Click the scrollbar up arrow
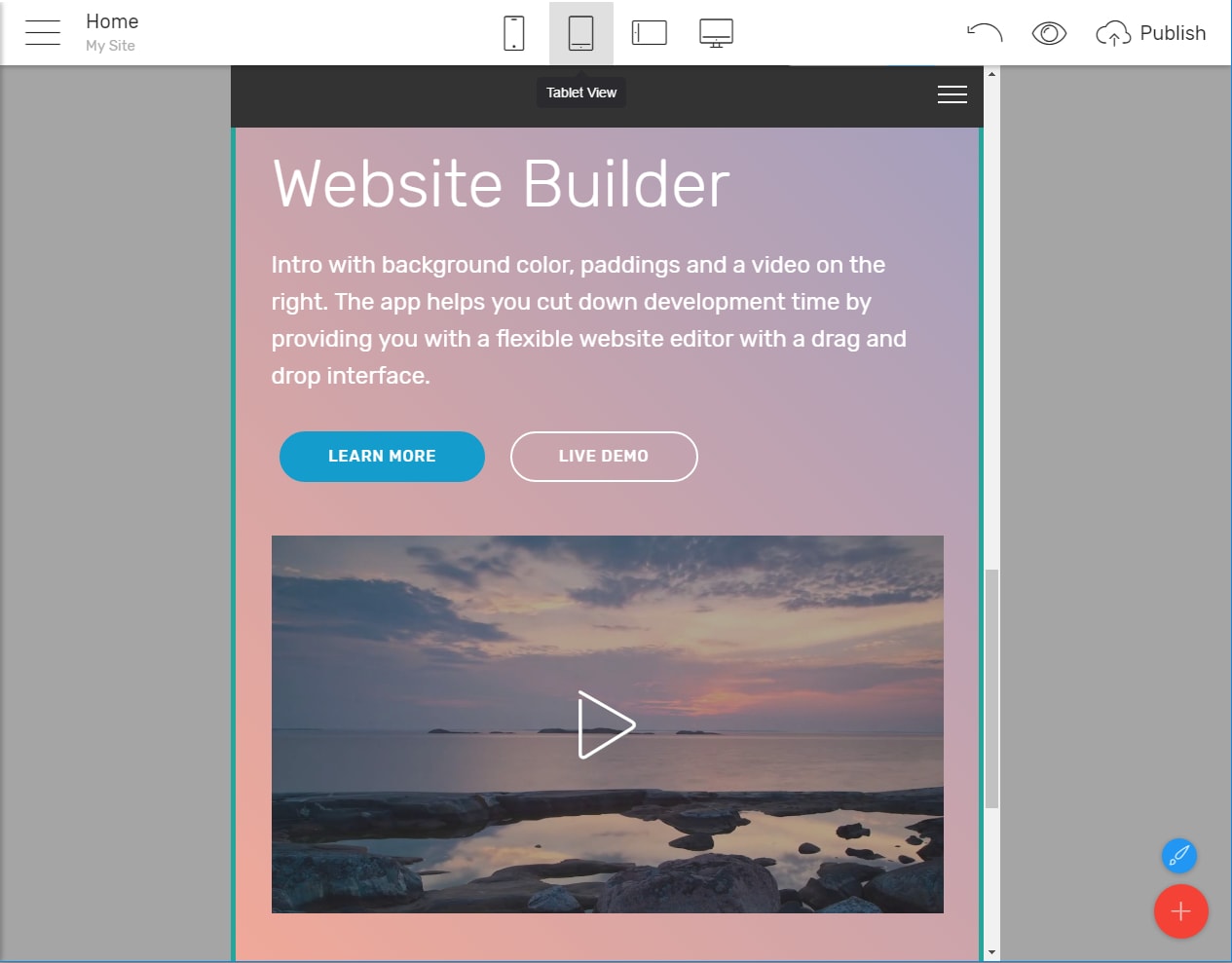Image resolution: width=1232 pixels, height=963 pixels. click(x=991, y=74)
